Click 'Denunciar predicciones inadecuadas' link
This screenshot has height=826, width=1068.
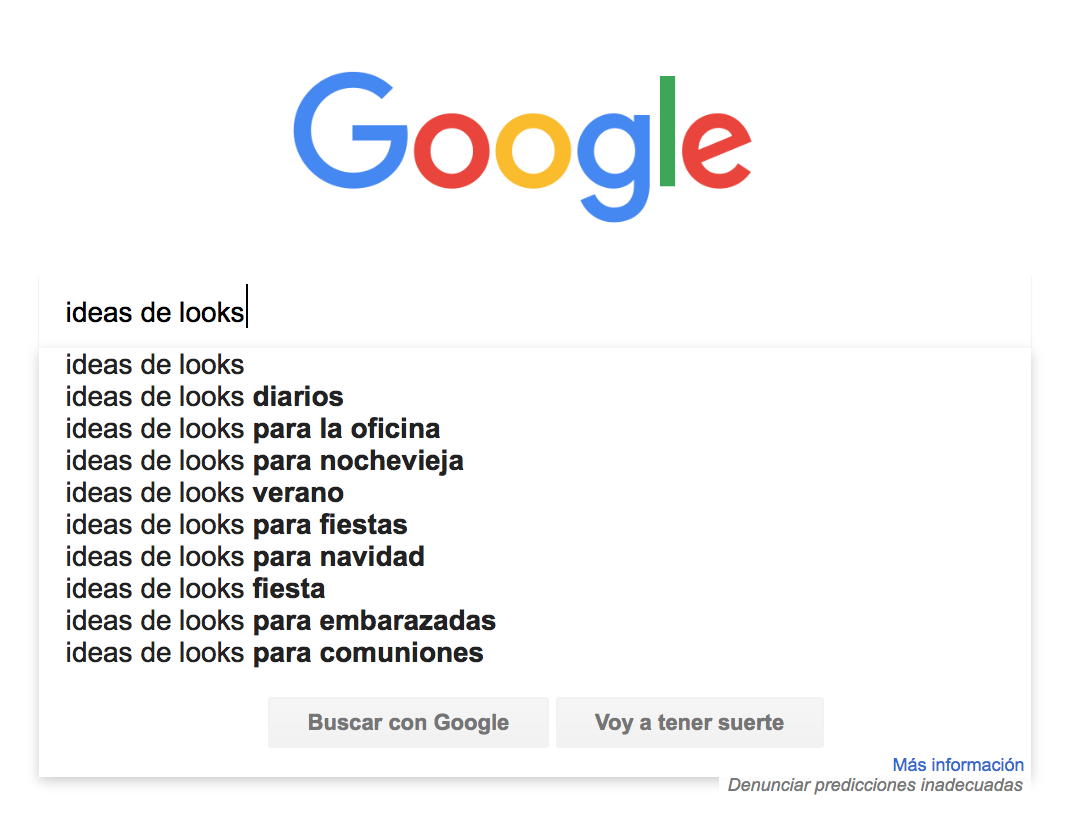[875, 785]
